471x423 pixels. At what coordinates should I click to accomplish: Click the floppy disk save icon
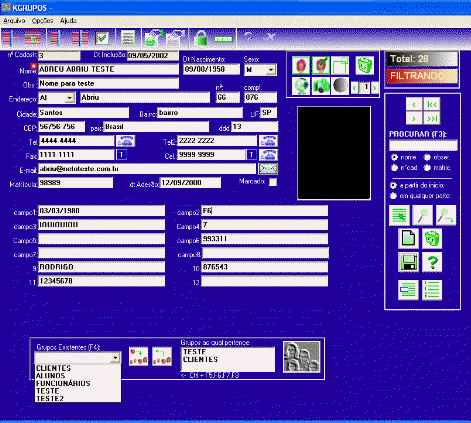tap(408, 262)
